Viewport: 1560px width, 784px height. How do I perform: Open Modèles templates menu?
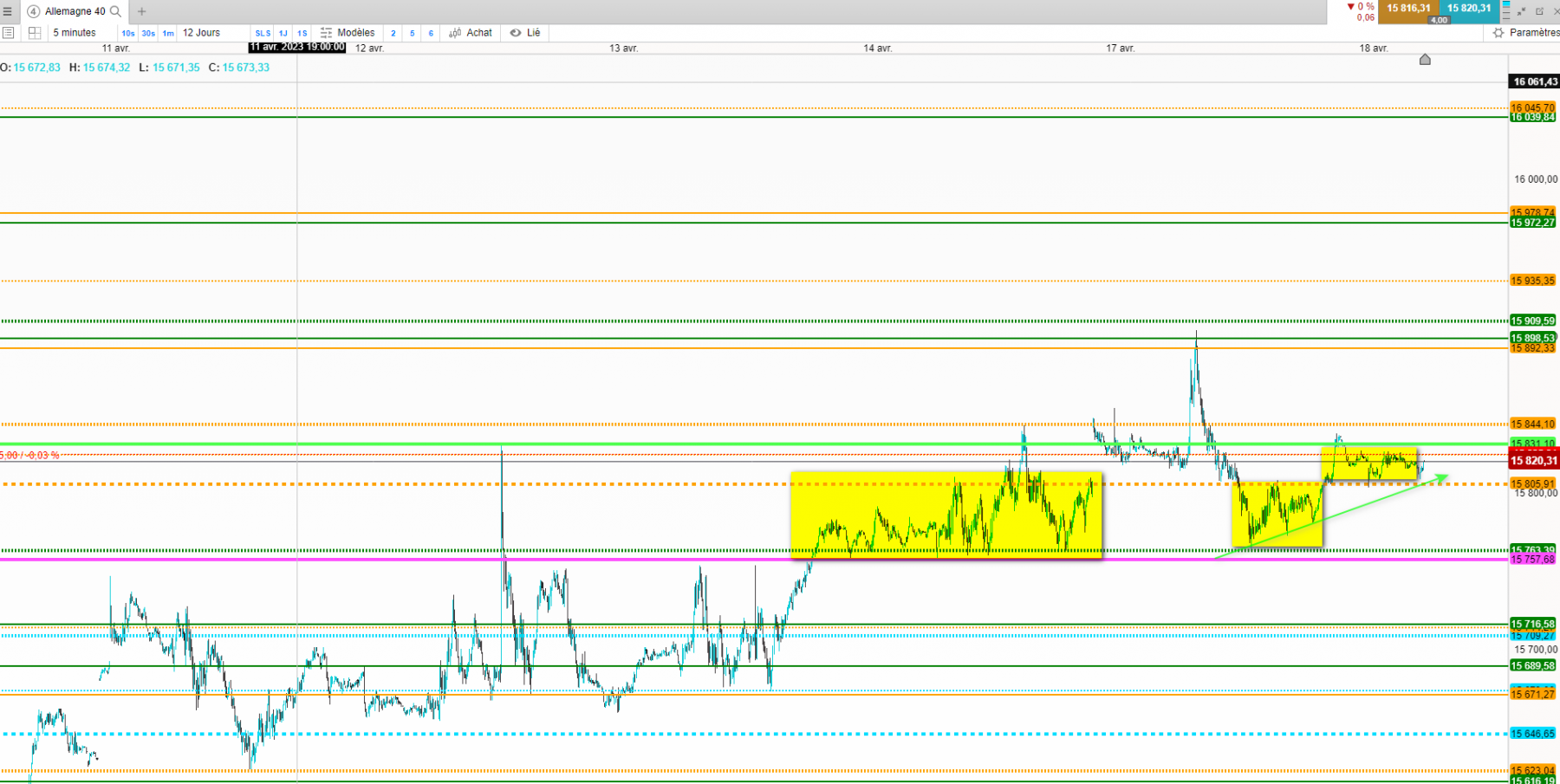348,33
